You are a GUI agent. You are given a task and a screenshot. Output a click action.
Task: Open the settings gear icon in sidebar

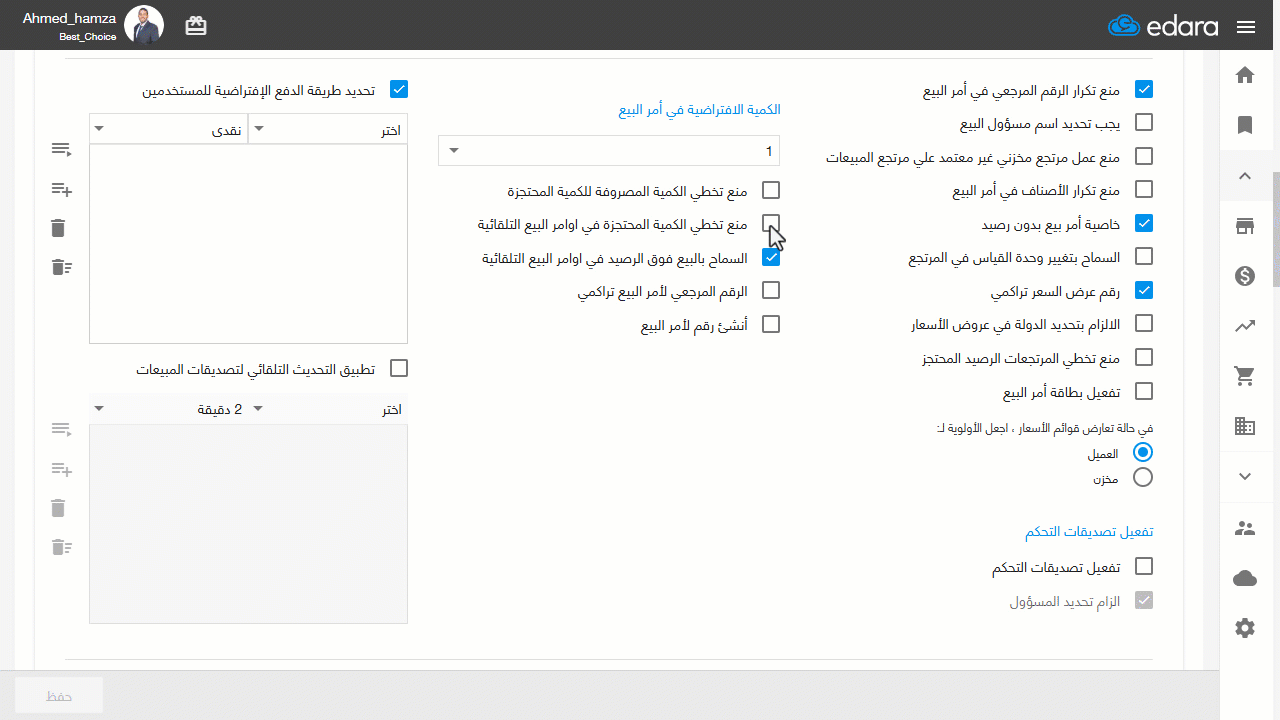point(1245,628)
